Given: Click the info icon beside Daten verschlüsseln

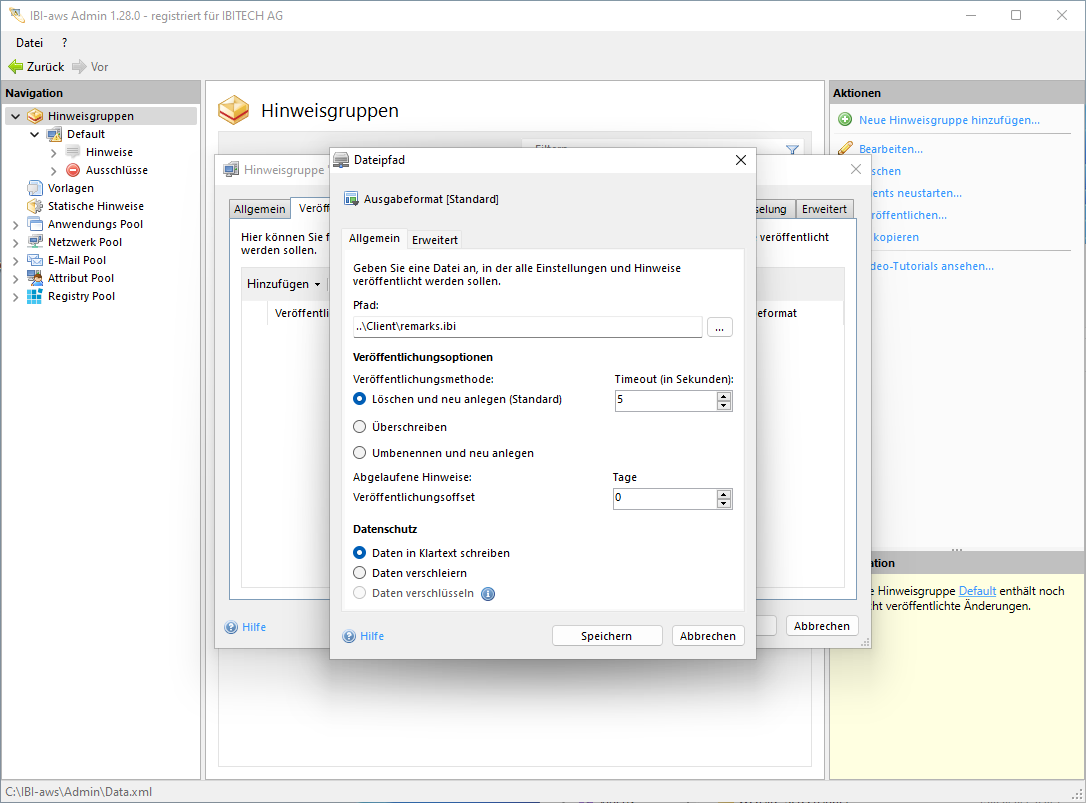Looking at the screenshot, I should (488, 593).
